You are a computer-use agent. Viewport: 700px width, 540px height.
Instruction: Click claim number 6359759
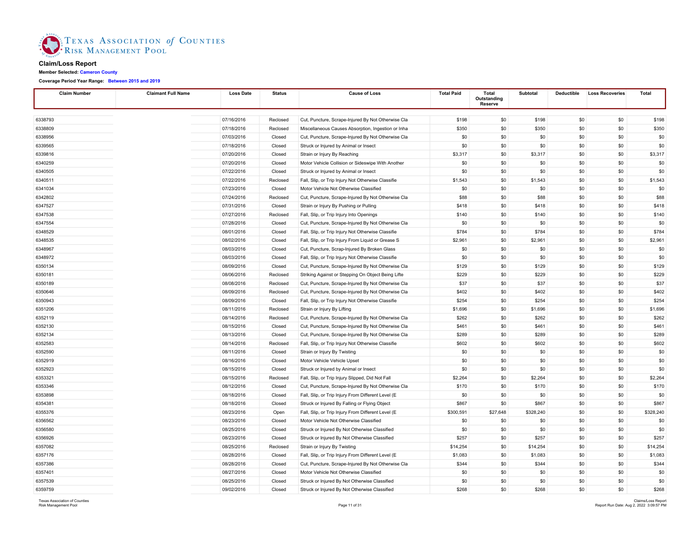pyautogui.click(x=45, y=490)
